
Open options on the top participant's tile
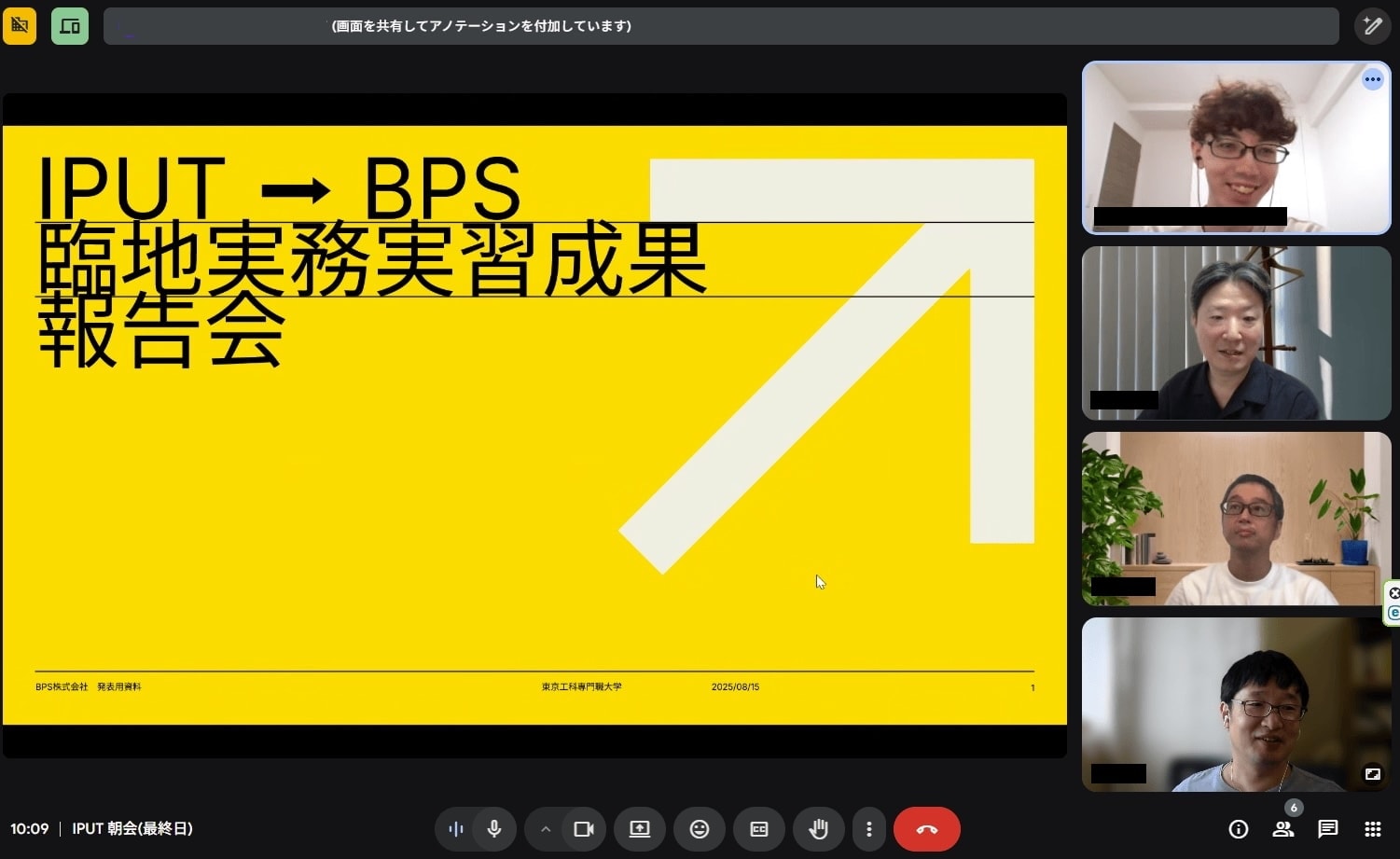1372,79
